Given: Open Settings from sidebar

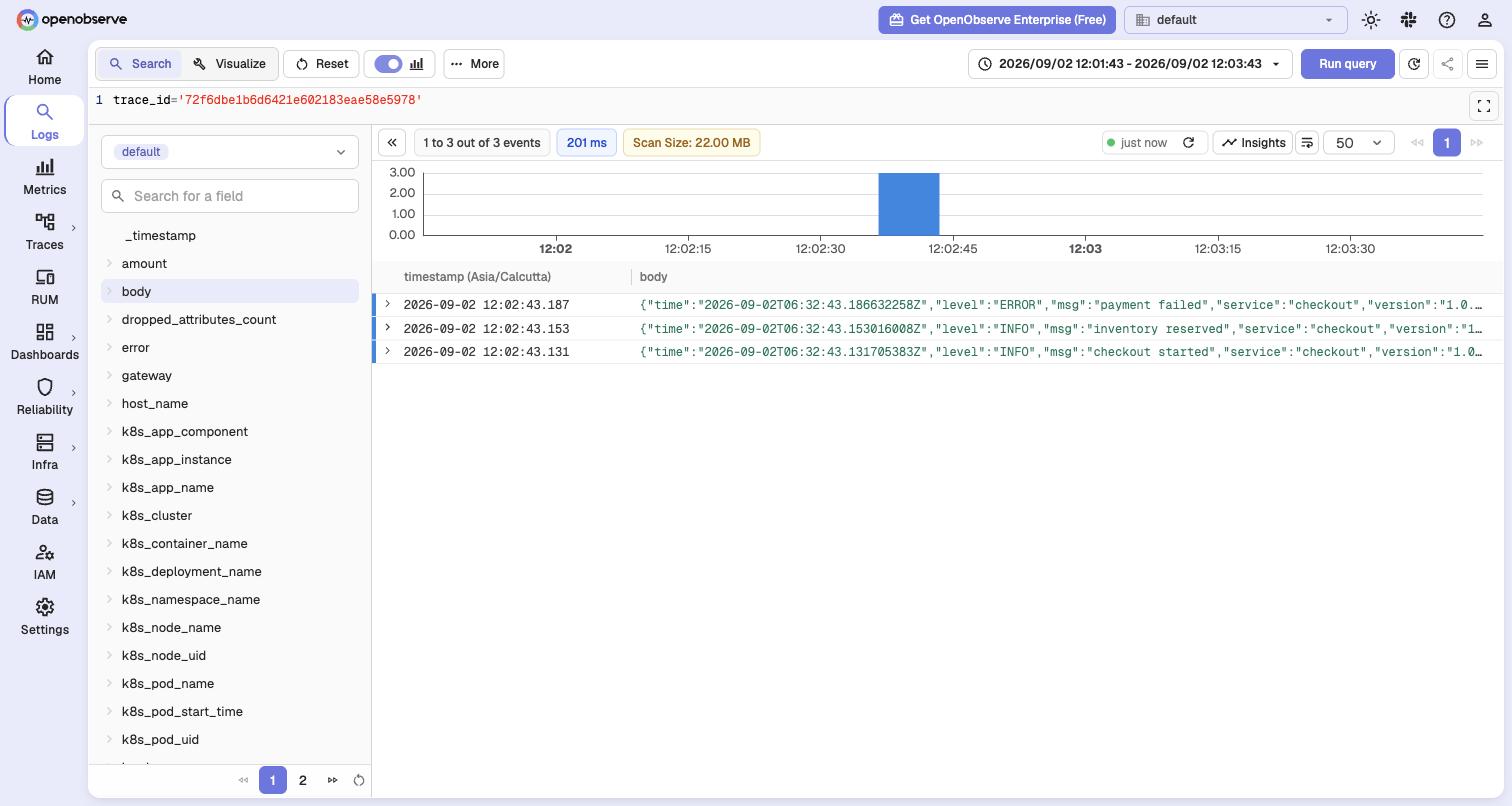Looking at the screenshot, I should tap(44, 617).
